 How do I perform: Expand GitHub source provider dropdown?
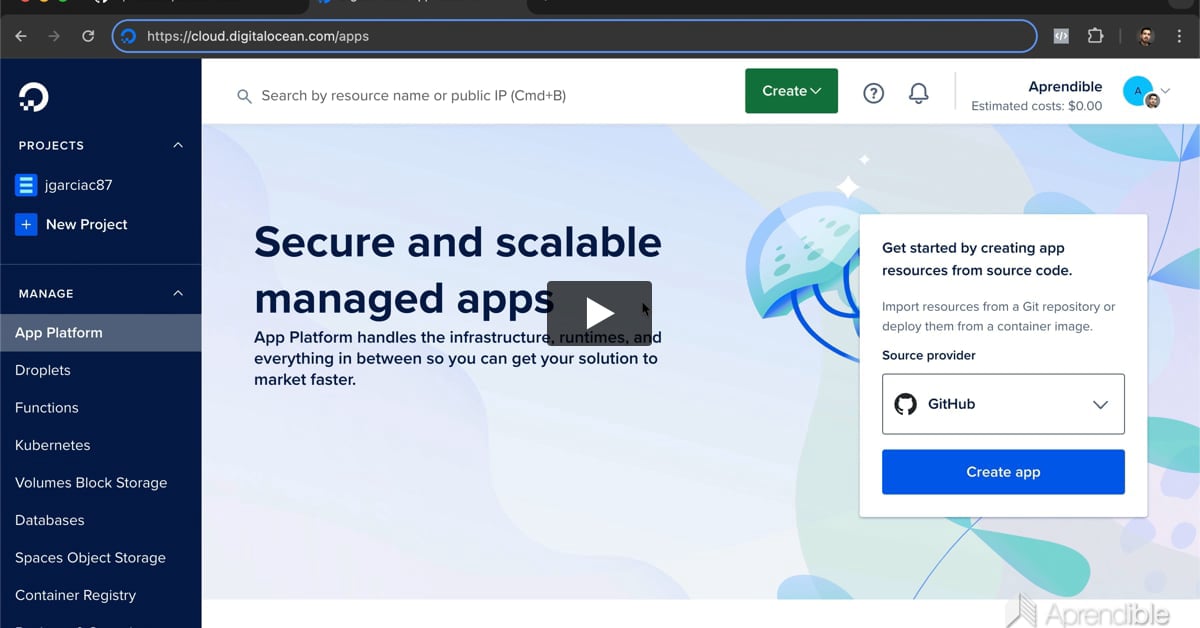coord(1003,404)
